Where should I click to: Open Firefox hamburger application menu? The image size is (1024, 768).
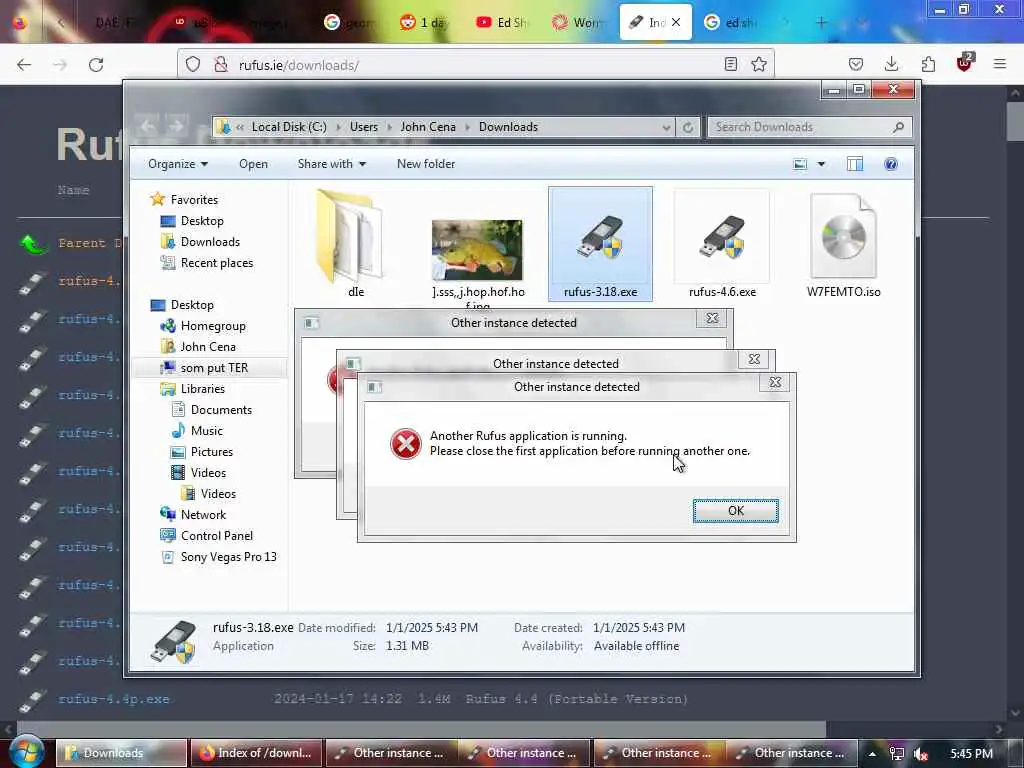tap(1000, 64)
